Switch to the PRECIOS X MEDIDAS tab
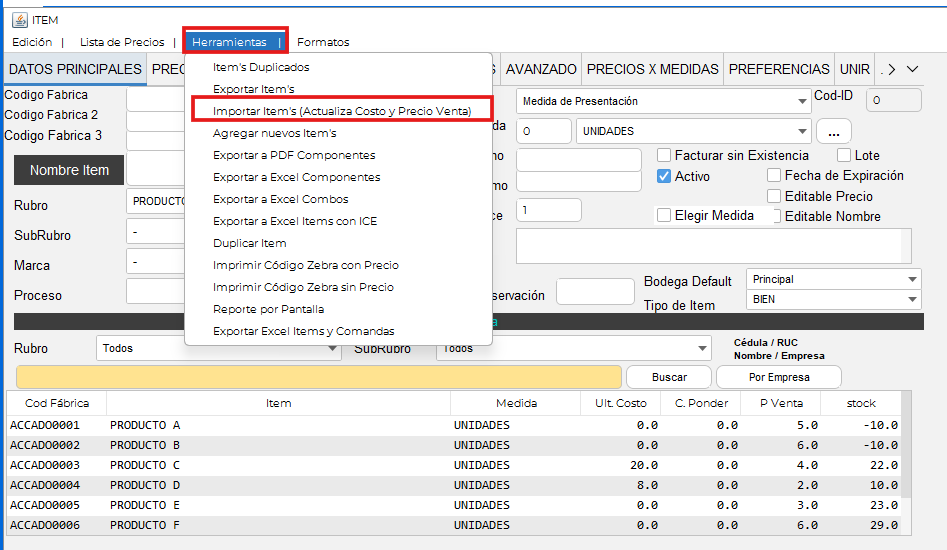This screenshot has height=550, width=947. click(652, 69)
